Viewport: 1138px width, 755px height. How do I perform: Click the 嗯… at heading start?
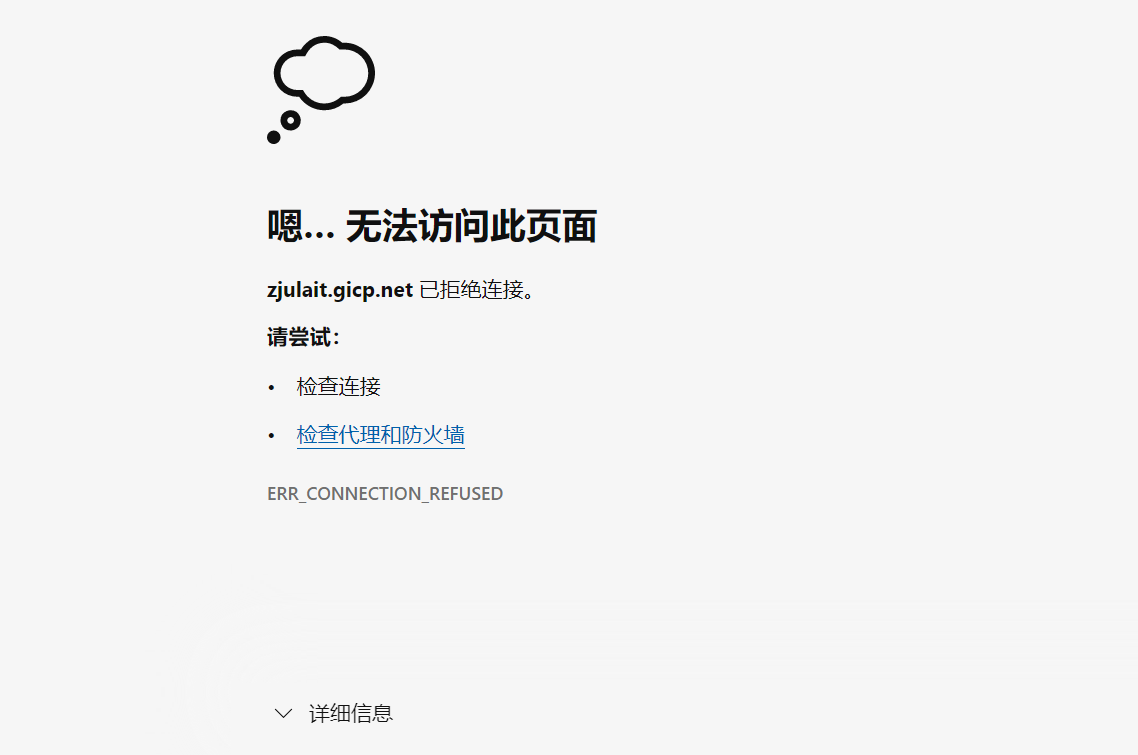300,226
